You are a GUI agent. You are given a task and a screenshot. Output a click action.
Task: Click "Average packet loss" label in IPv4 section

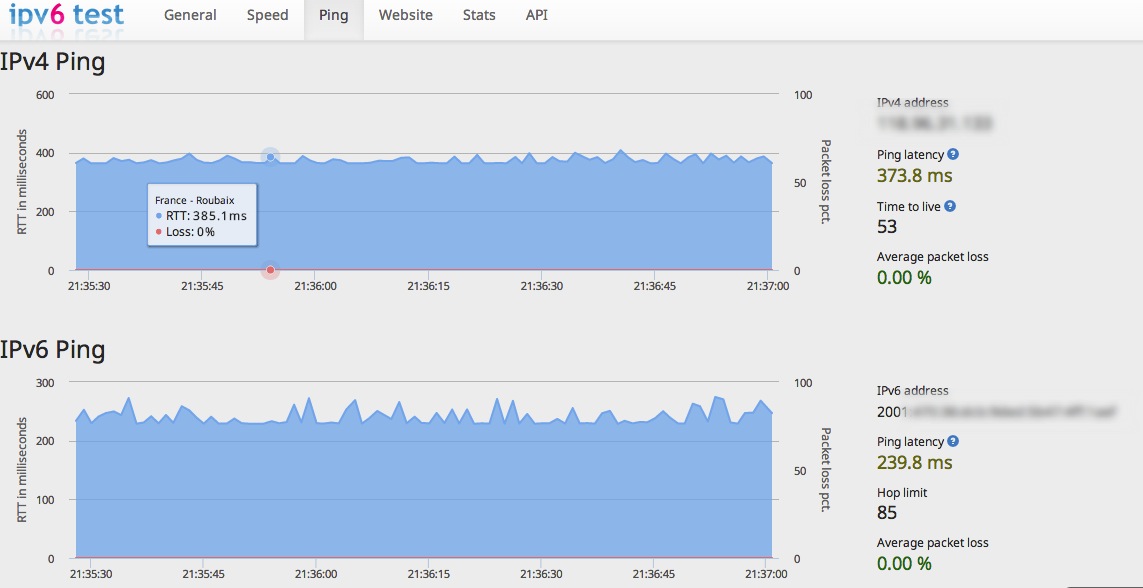[932, 256]
